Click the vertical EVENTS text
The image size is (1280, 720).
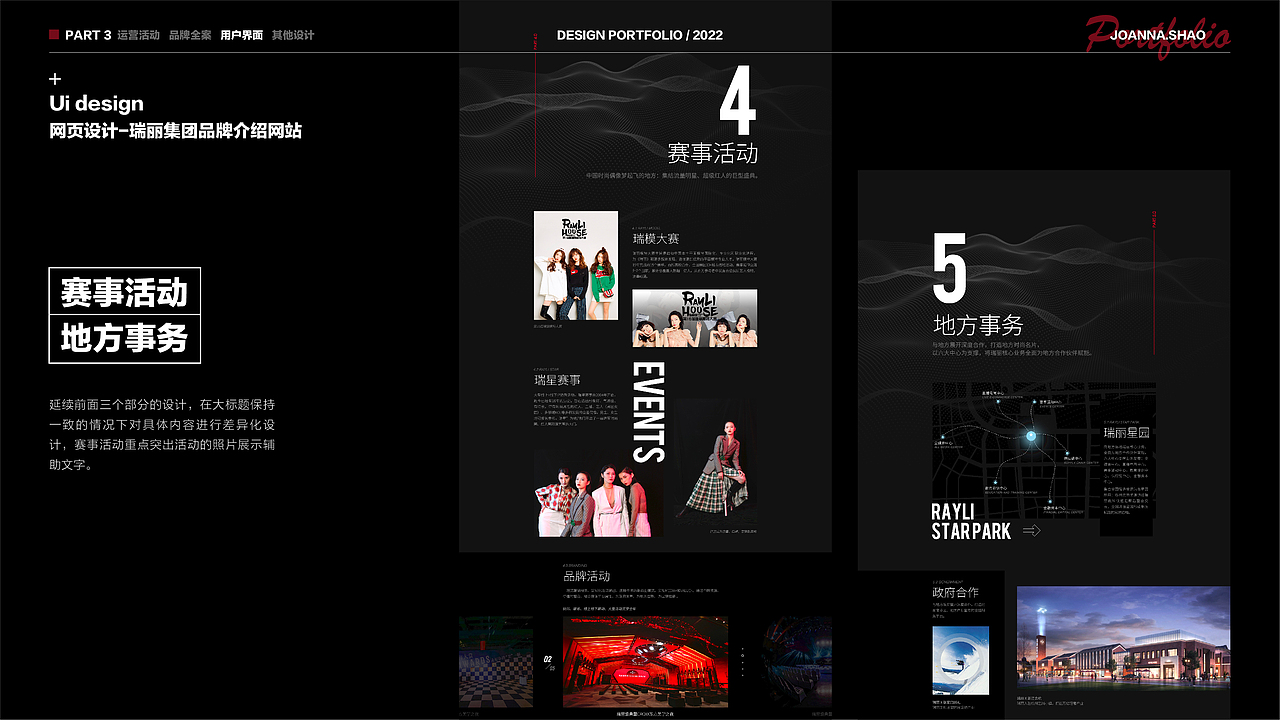[x=649, y=412]
